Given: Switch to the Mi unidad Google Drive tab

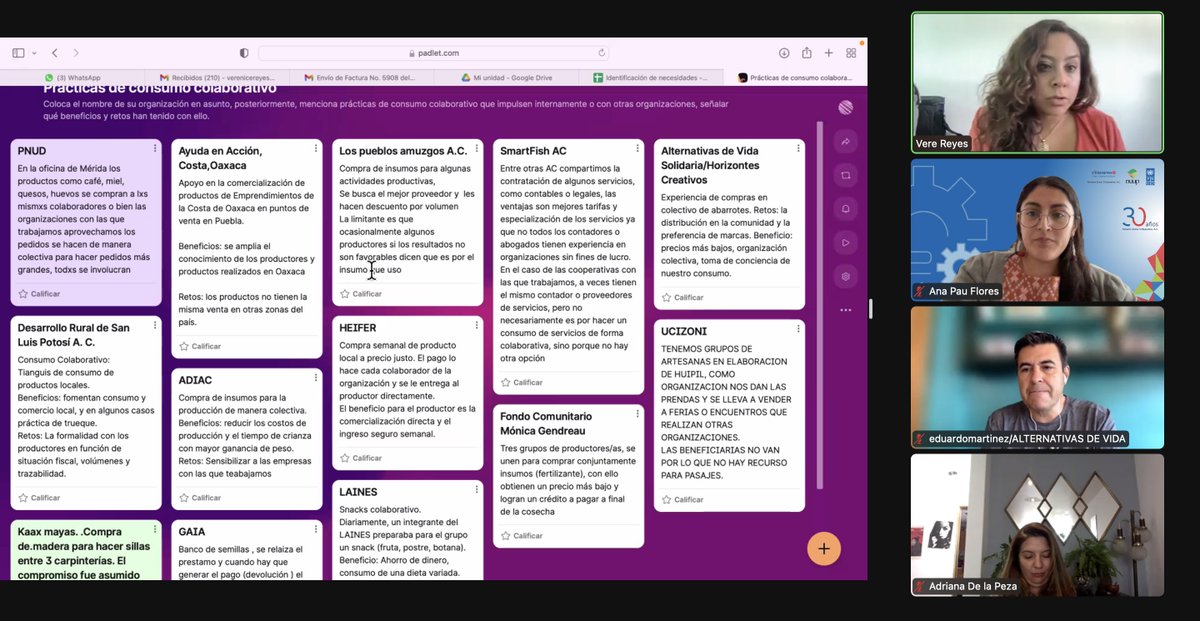Looking at the screenshot, I should tap(506, 77).
